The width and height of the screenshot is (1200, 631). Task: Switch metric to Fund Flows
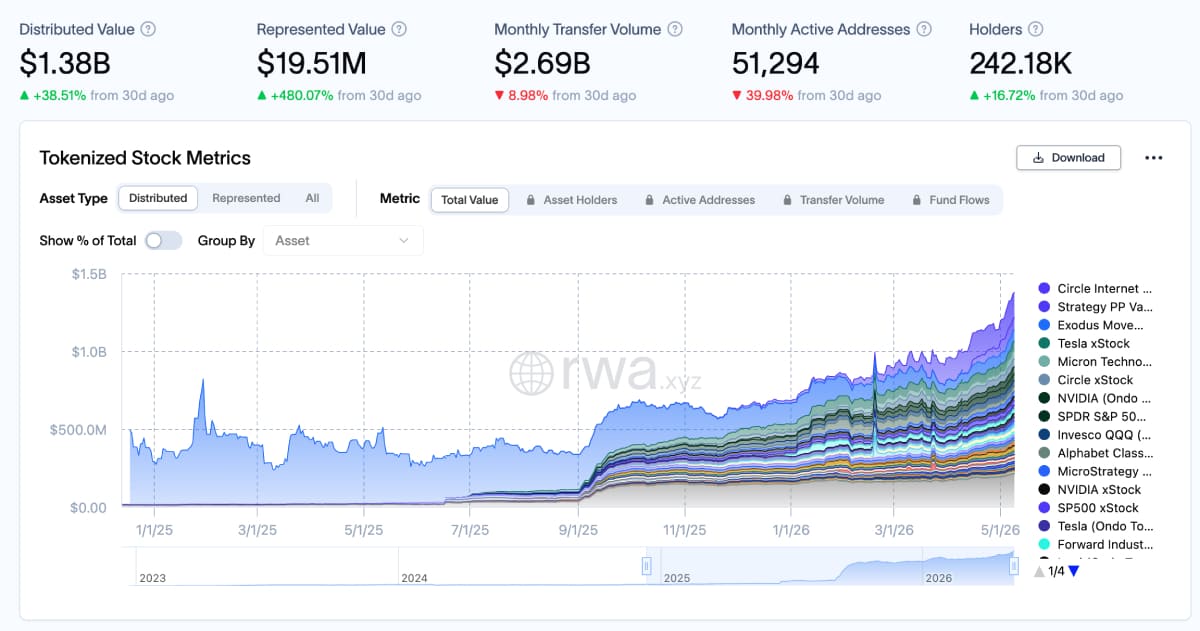[950, 200]
